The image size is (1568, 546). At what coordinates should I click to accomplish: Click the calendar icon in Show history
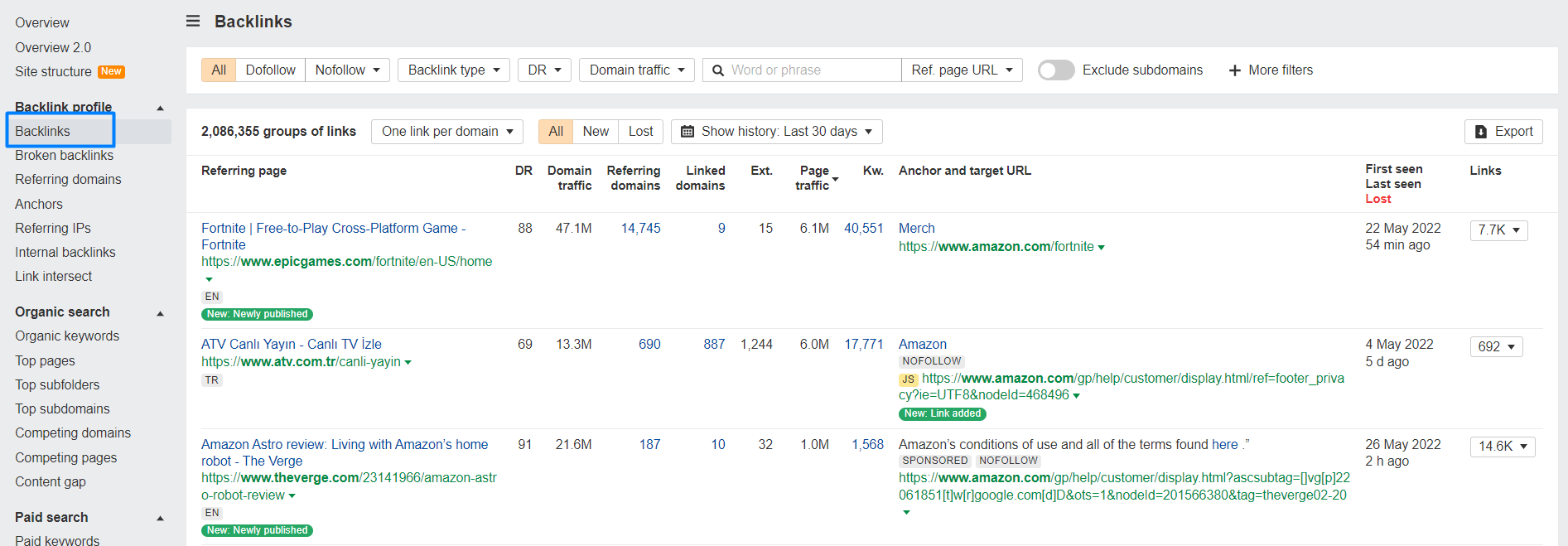tap(688, 132)
